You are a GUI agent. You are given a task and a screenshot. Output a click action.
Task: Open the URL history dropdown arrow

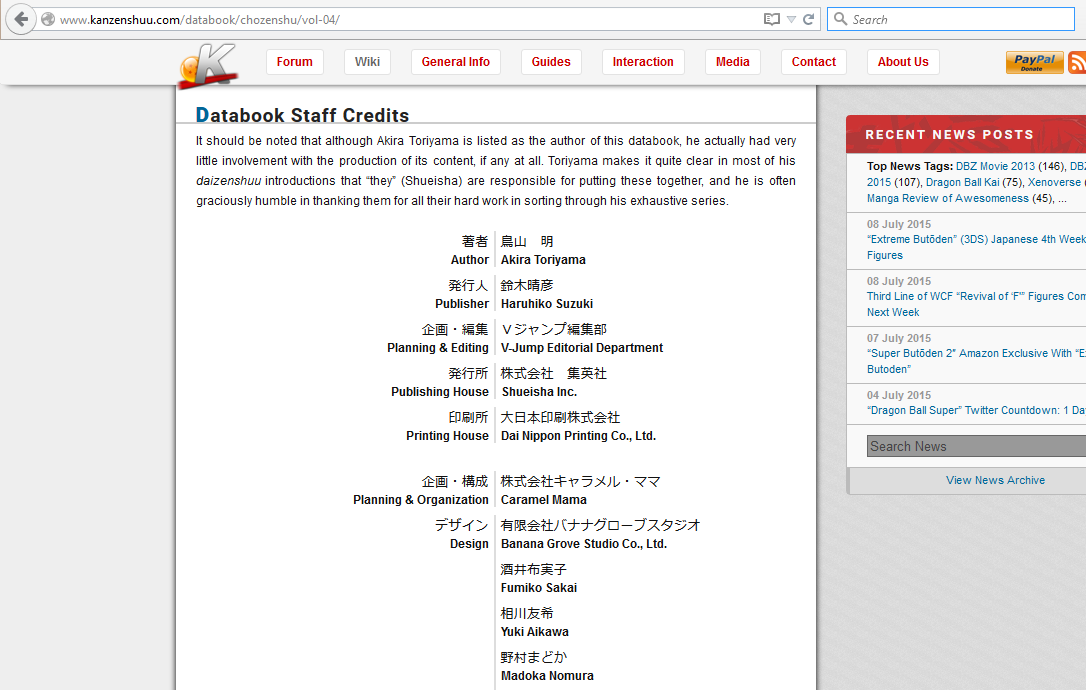click(791, 19)
